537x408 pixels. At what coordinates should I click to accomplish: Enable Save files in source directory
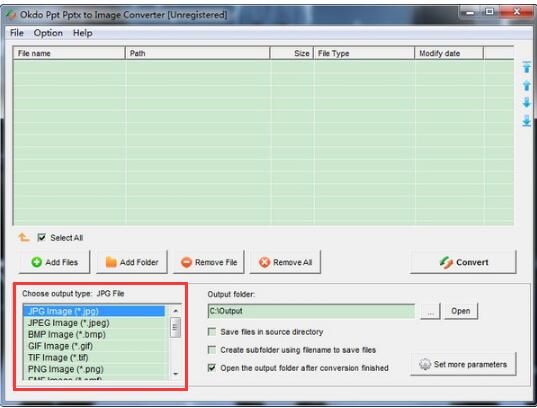pyautogui.click(x=212, y=332)
